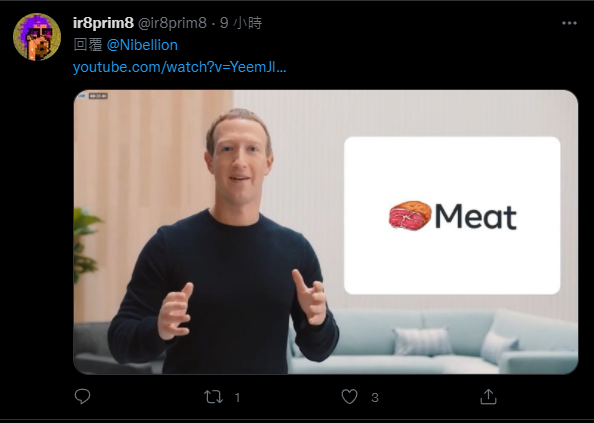Retweet this post with the arrows icon
The image size is (594, 423).
(213, 397)
